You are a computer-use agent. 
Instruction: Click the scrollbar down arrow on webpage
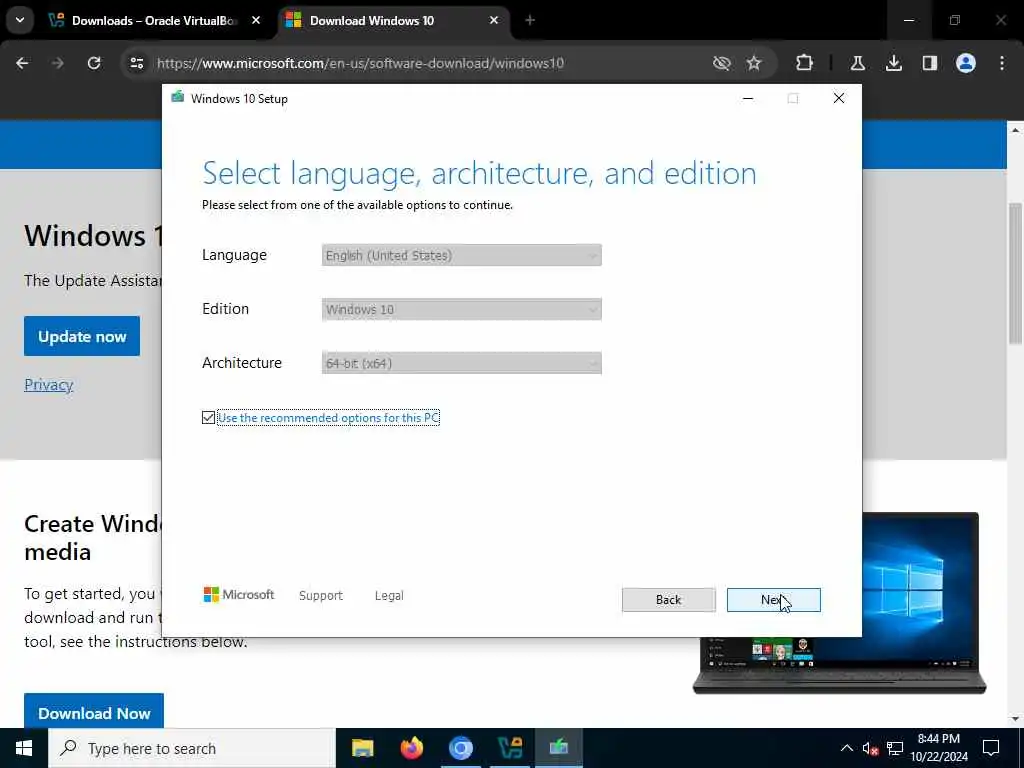(x=1015, y=719)
